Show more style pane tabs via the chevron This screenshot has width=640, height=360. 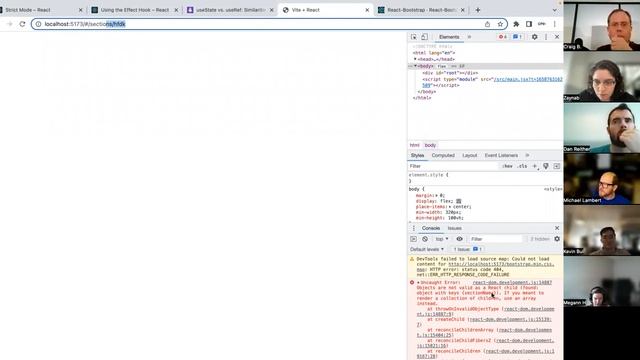[527, 156]
